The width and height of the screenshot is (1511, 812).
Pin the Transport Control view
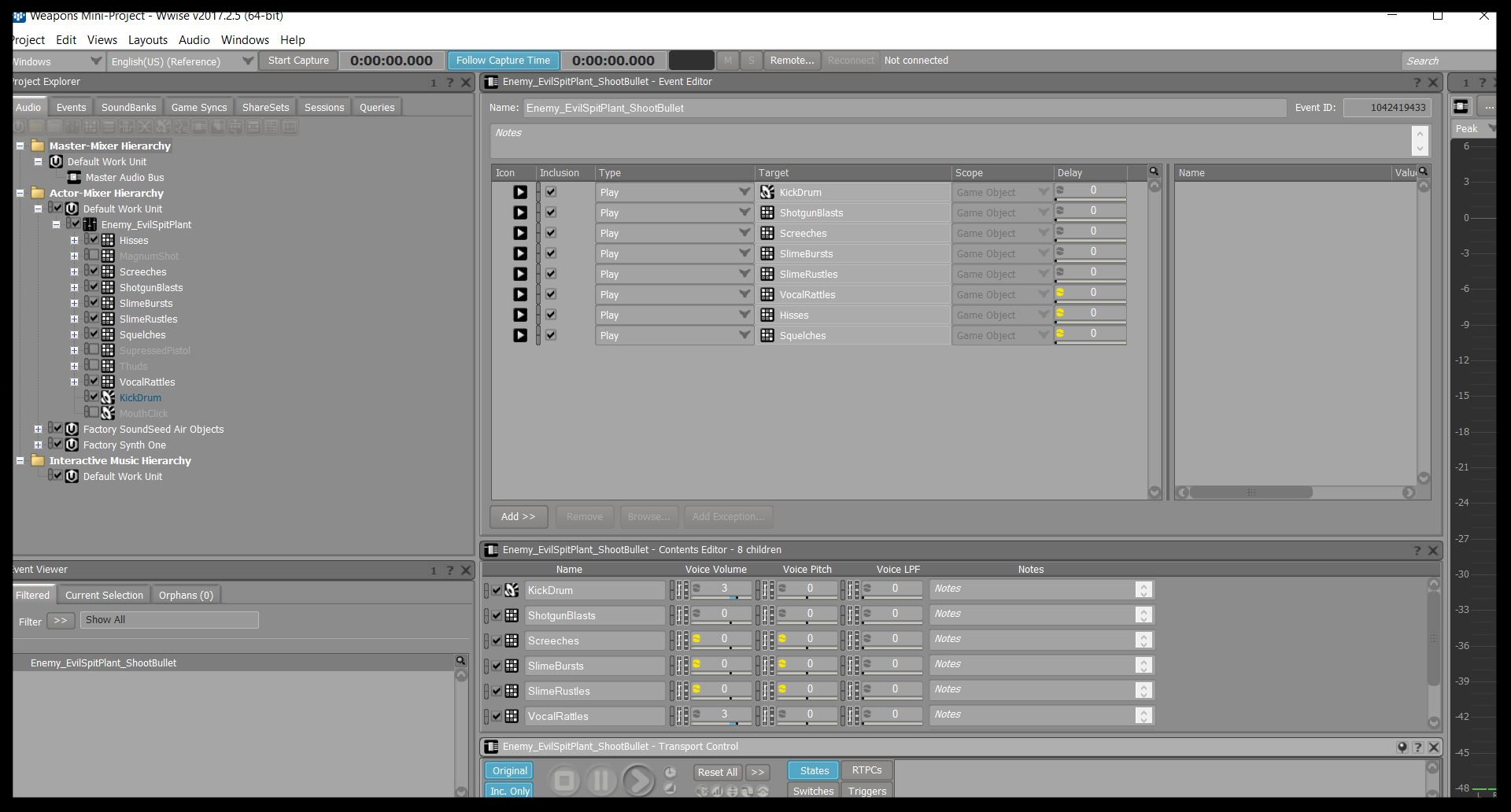click(x=1402, y=747)
